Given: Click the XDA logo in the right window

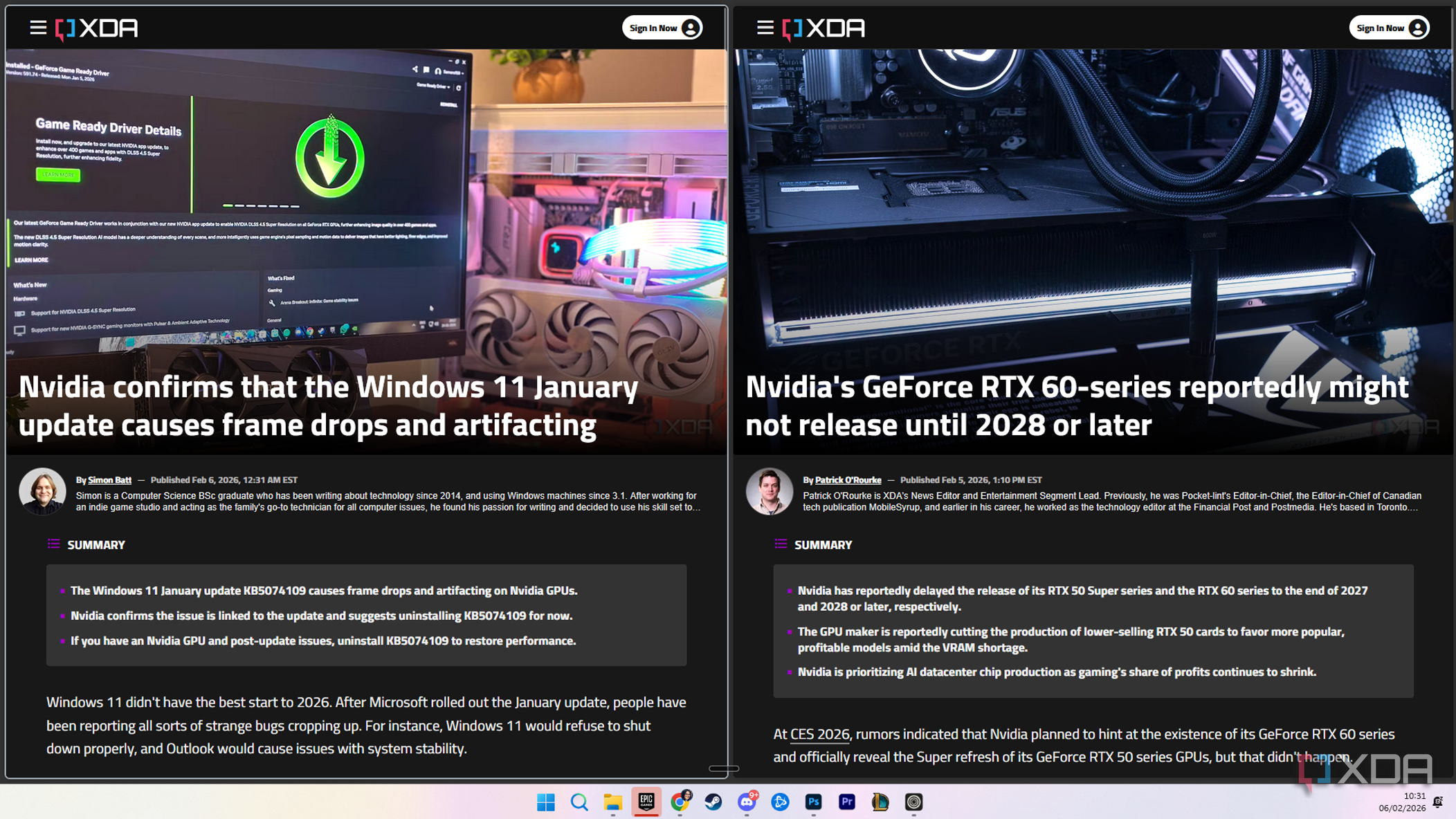Looking at the screenshot, I should [823, 28].
